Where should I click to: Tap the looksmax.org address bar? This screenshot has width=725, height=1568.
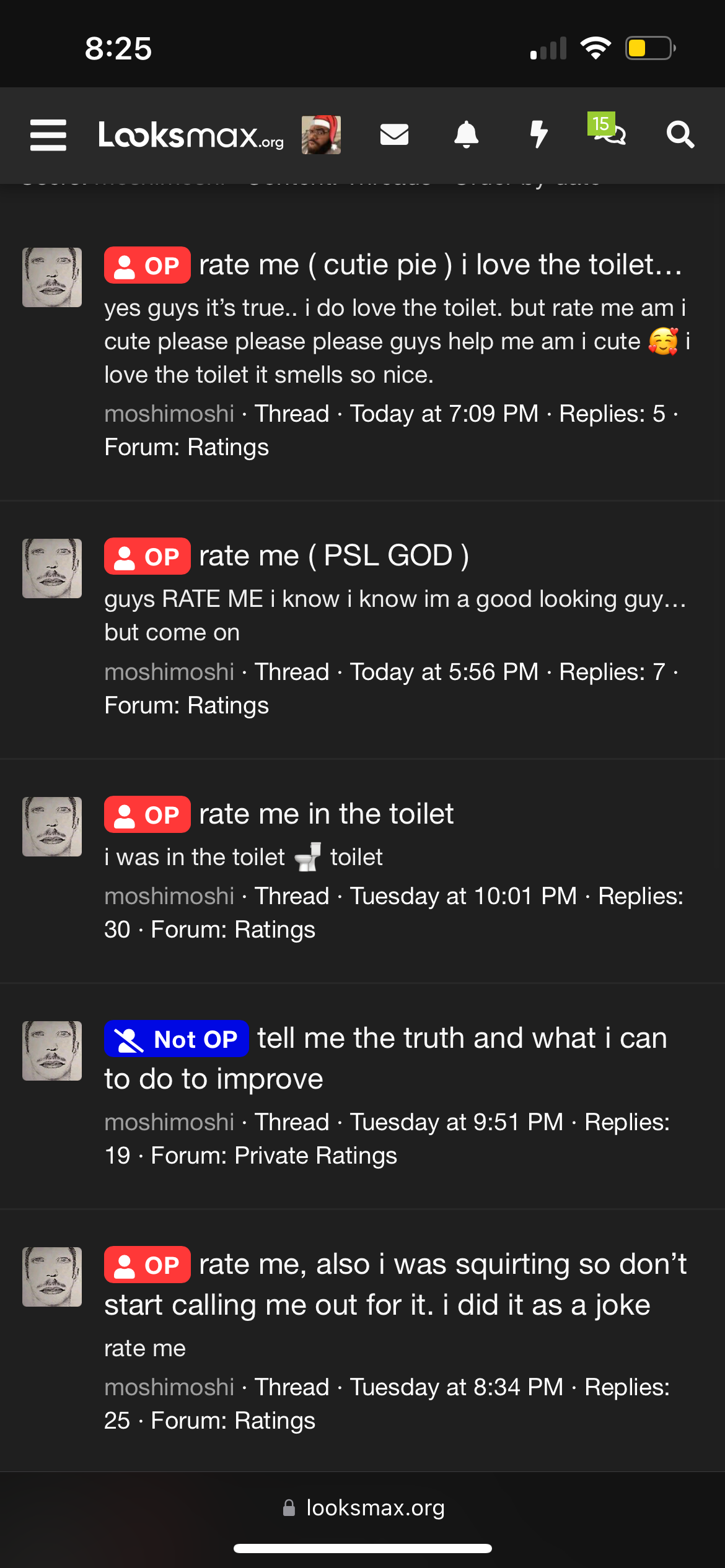[363, 1508]
